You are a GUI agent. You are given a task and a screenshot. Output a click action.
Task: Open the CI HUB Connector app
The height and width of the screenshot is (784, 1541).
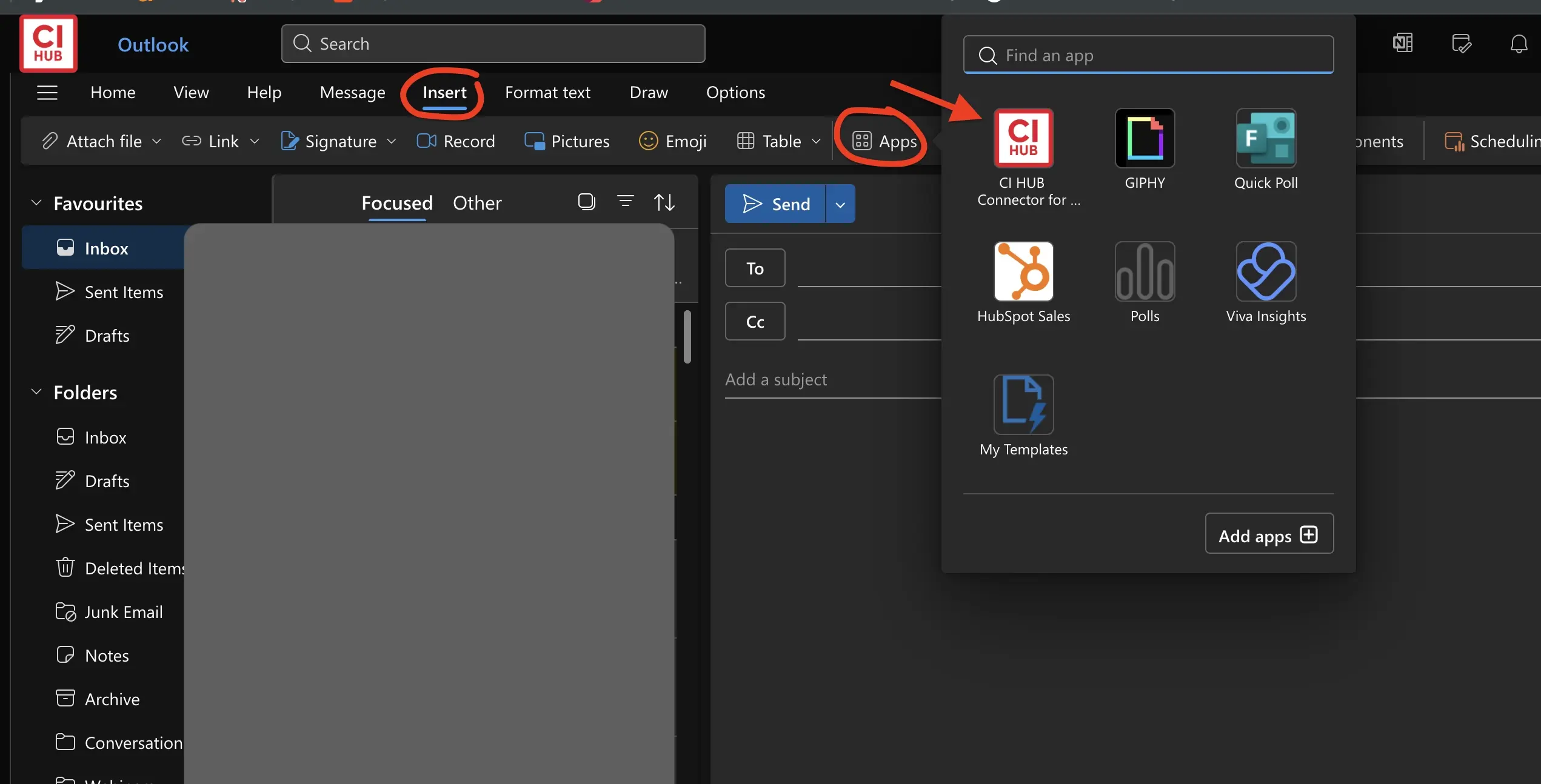click(1024, 158)
